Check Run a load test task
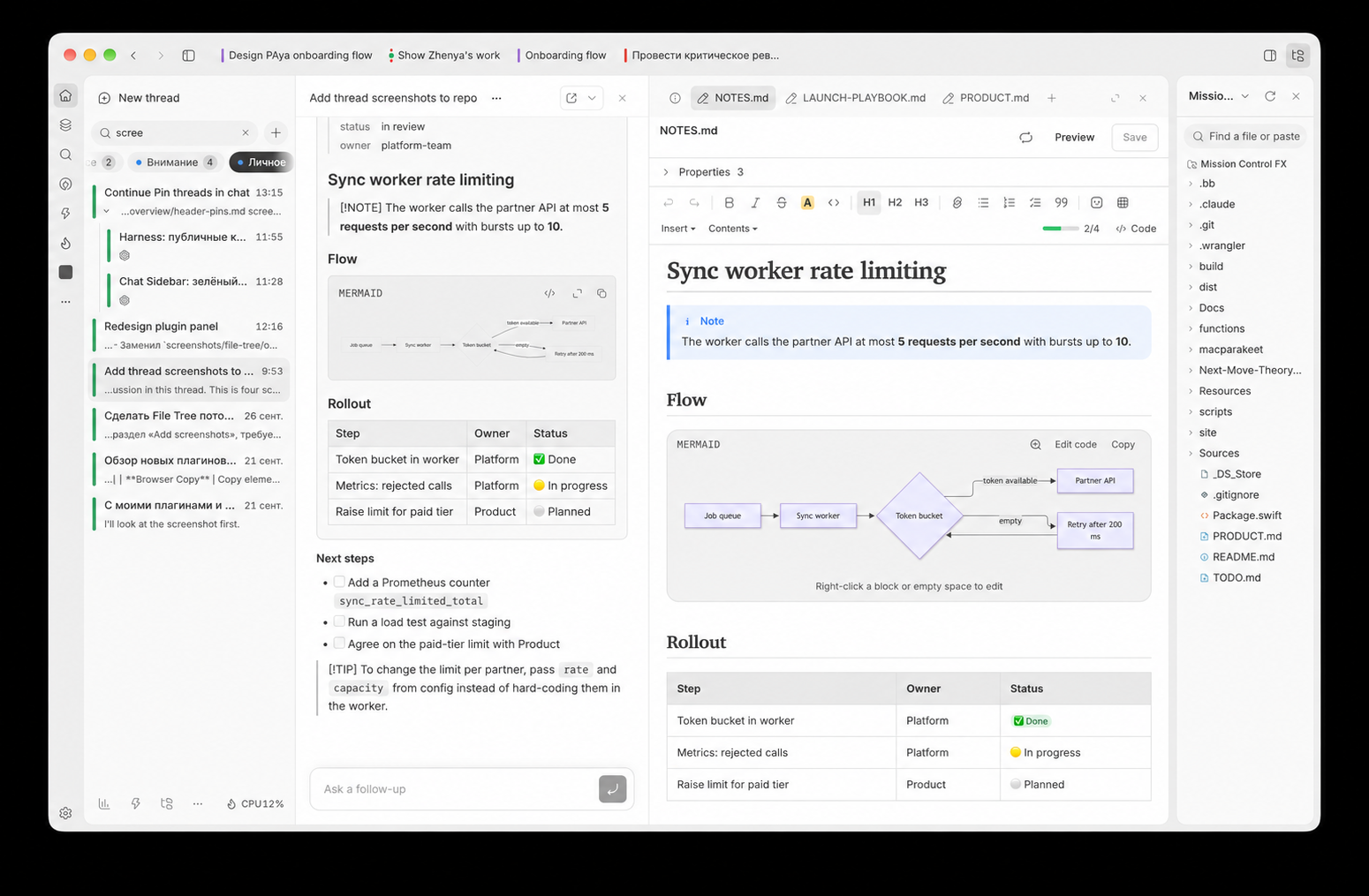The height and width of the screenshot is (896, 1369). click(x=339, y=621)
